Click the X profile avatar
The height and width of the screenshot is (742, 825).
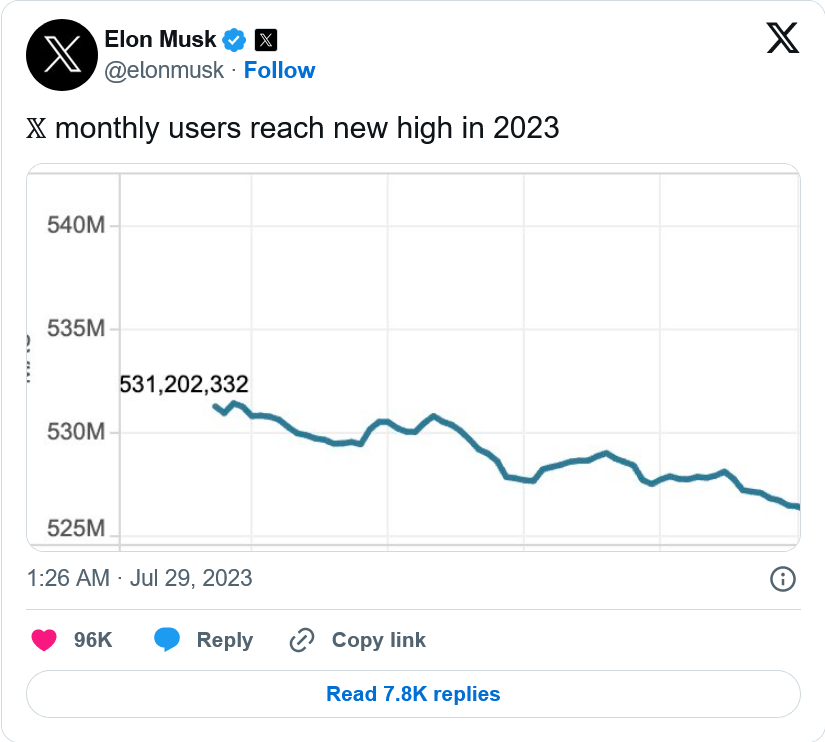coord(62,56)
